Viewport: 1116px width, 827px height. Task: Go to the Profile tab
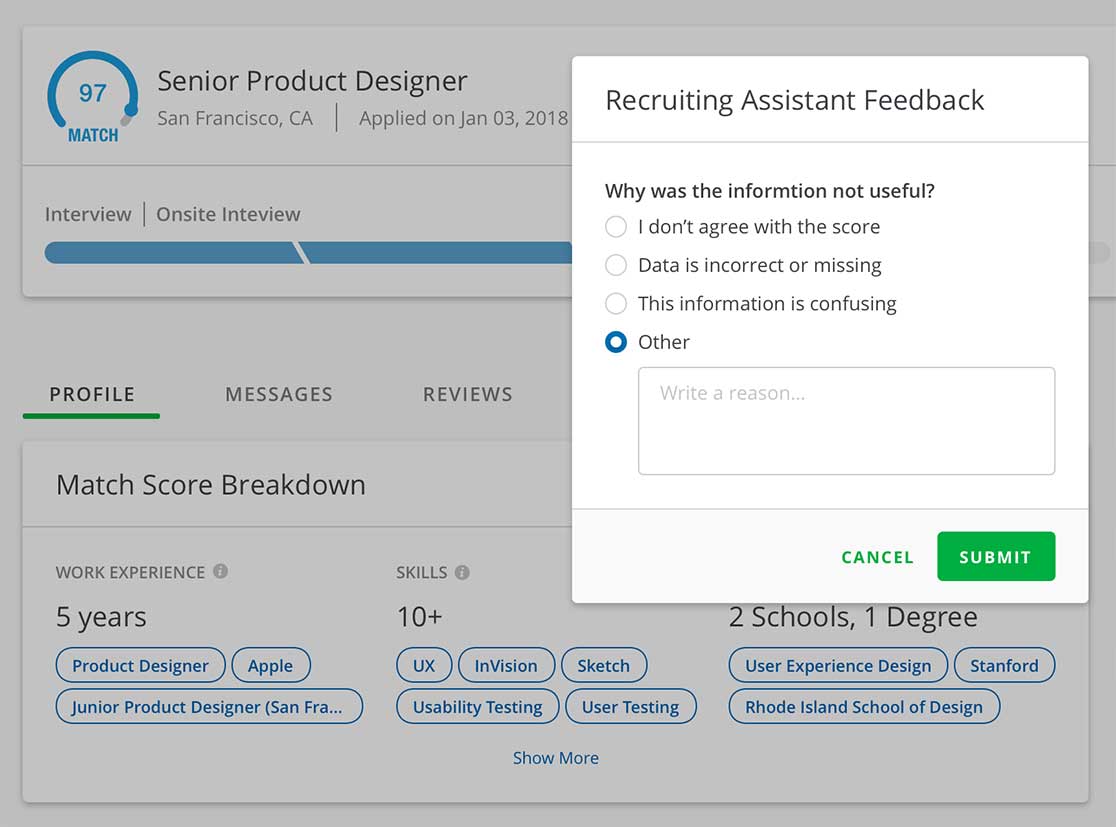coord(92,395)
